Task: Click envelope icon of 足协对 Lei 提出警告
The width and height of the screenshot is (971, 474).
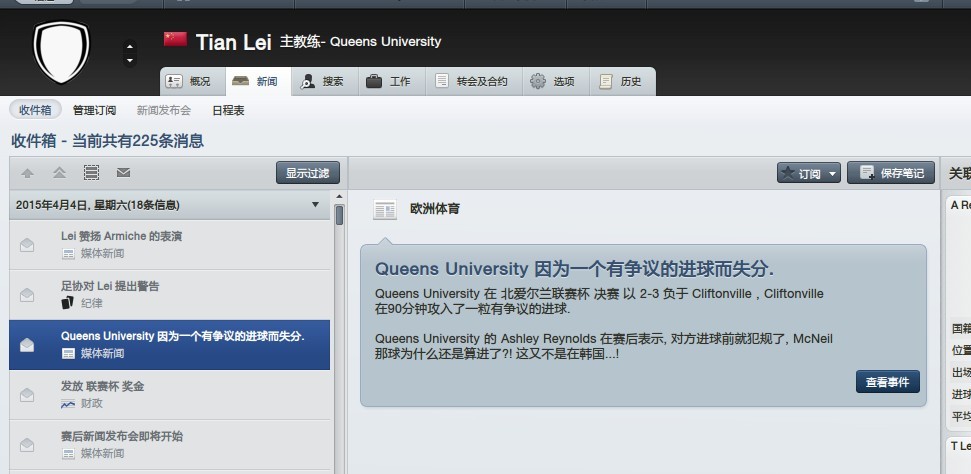Action: (27, 295)
